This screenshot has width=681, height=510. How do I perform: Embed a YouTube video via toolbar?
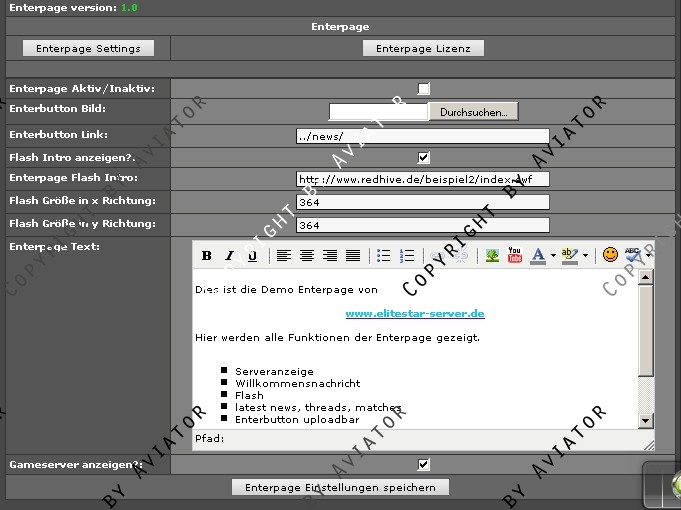515,256
